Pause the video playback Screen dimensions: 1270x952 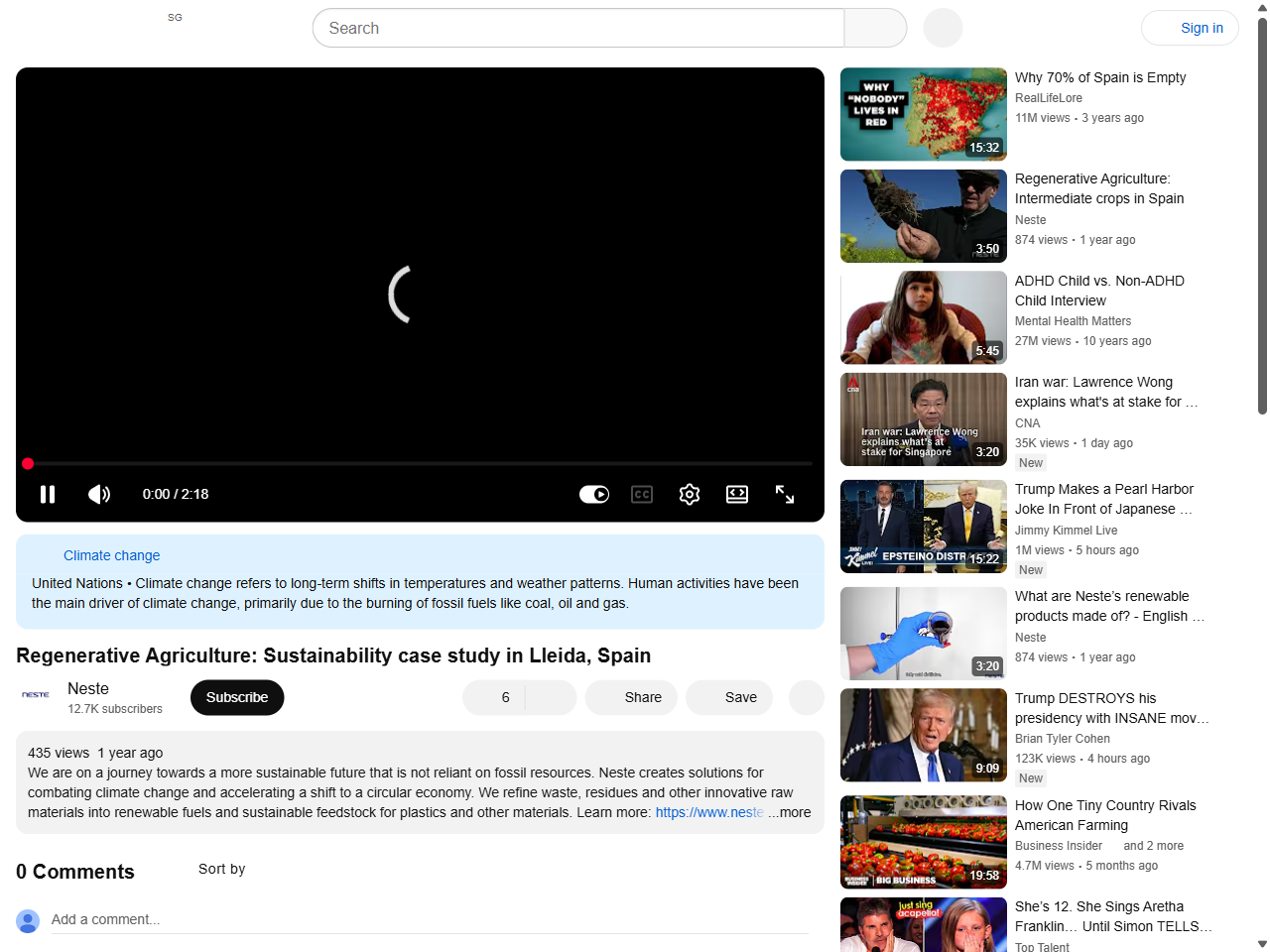tap(48, 494)
